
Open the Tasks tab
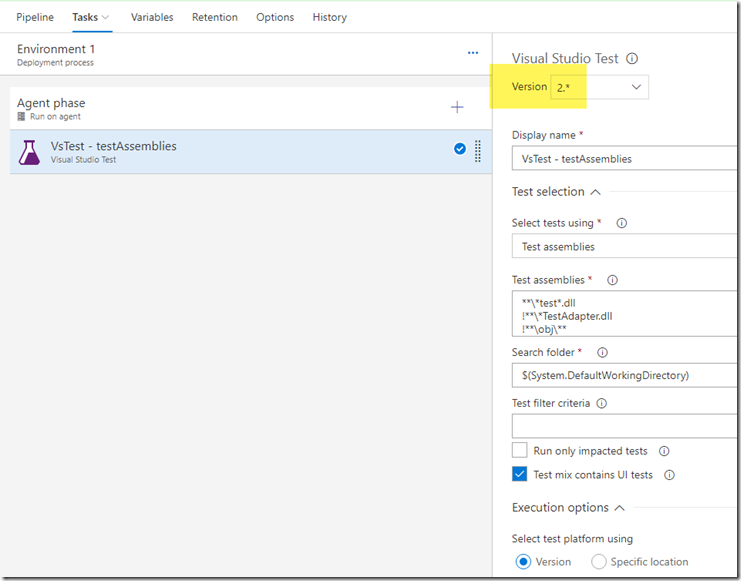click(x=85, y=17)
